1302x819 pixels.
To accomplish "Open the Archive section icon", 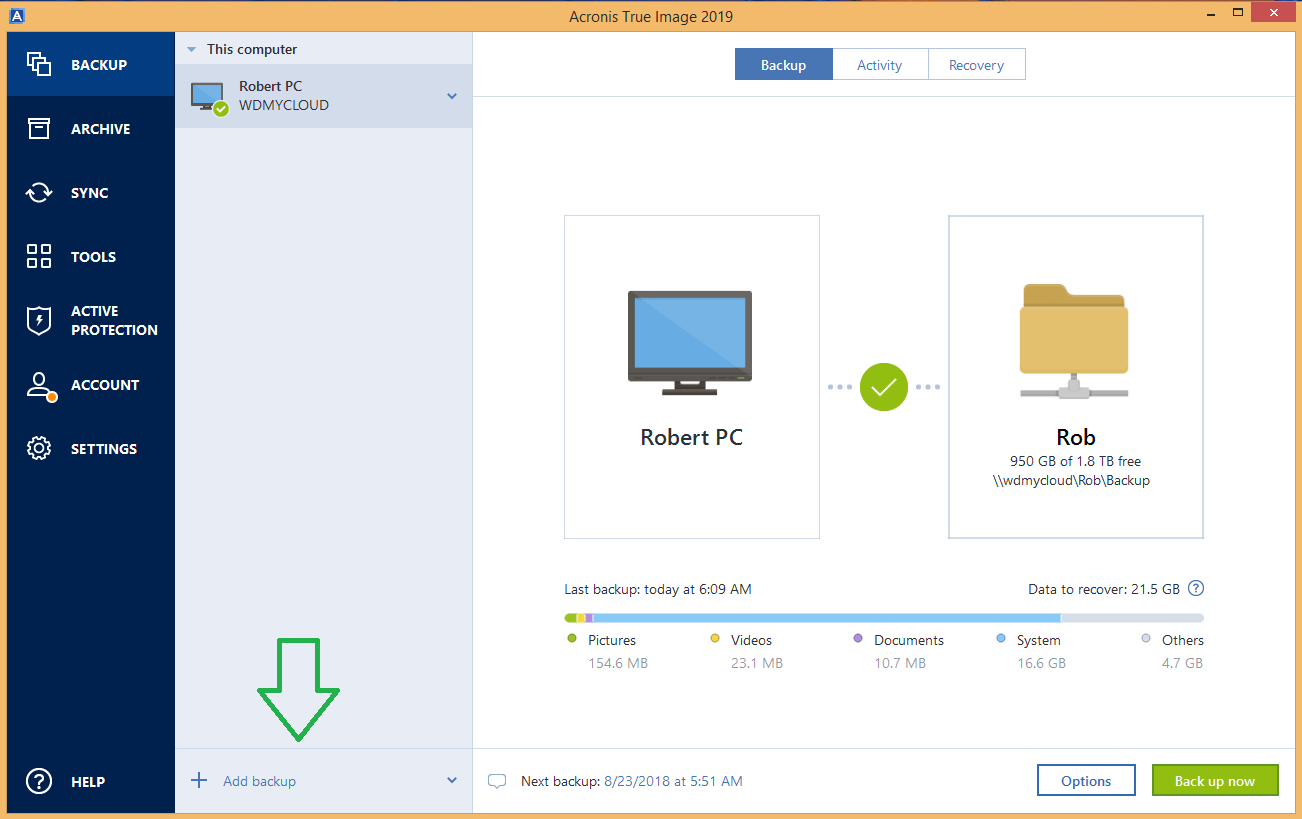I will [x=39, y=129].
